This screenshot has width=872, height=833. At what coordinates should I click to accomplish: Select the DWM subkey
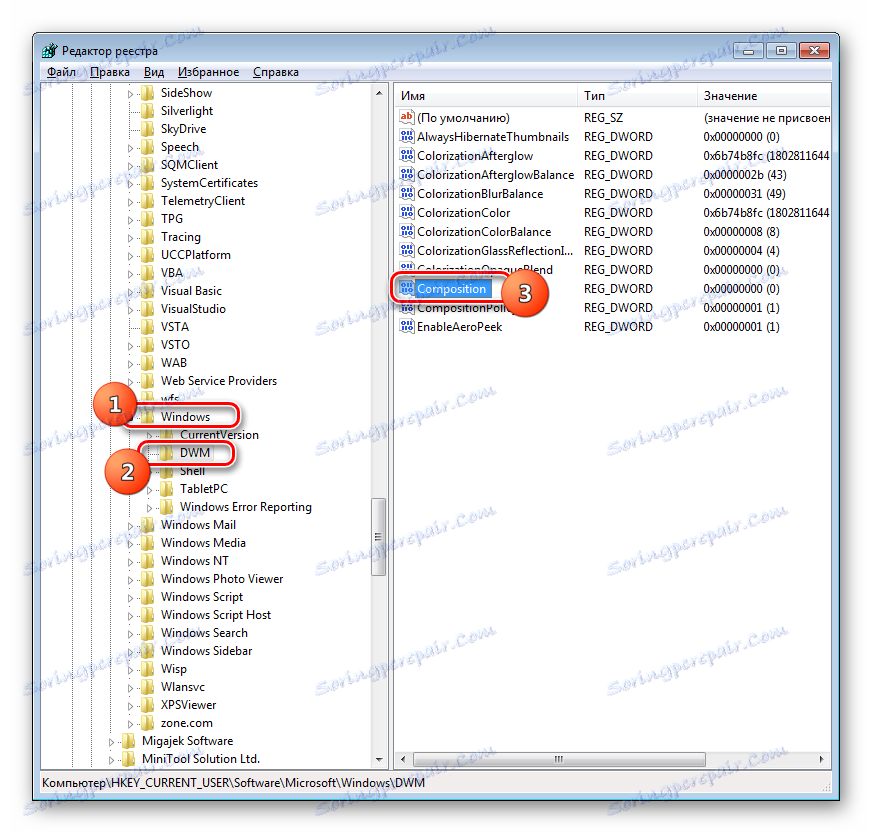click(x=195, y=453)
